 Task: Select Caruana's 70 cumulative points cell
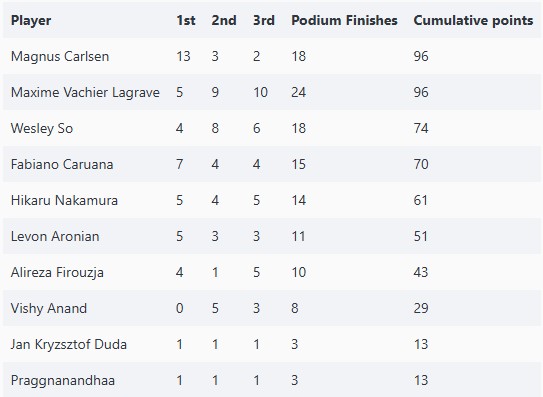(x=421, y=164)
